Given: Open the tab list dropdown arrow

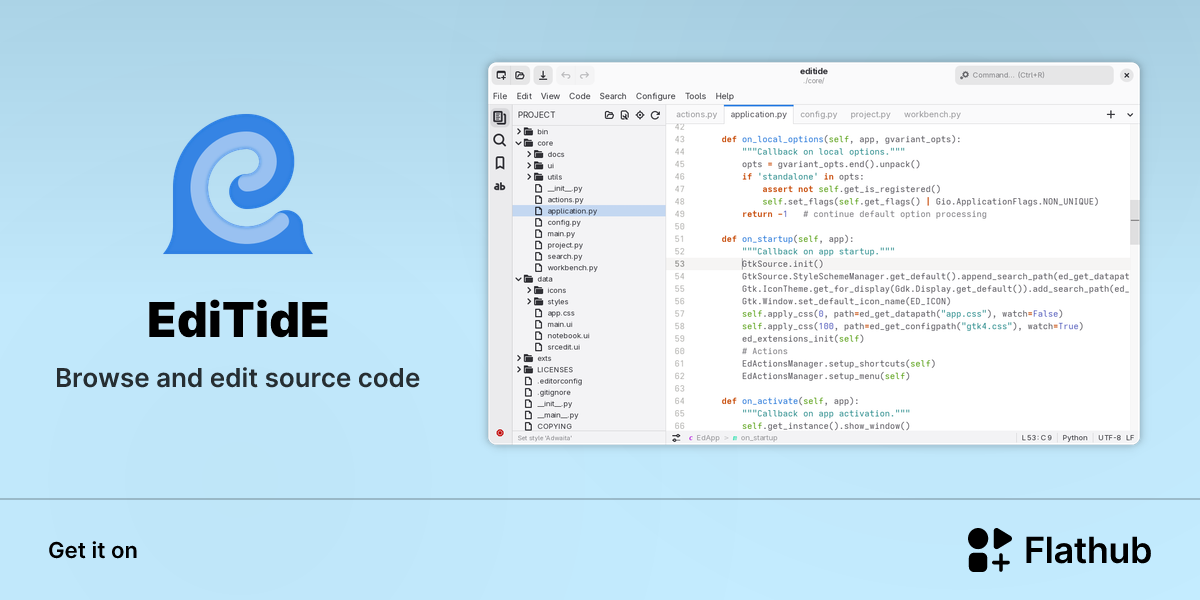Looking at the screenshot, I should coord(1131,115).
